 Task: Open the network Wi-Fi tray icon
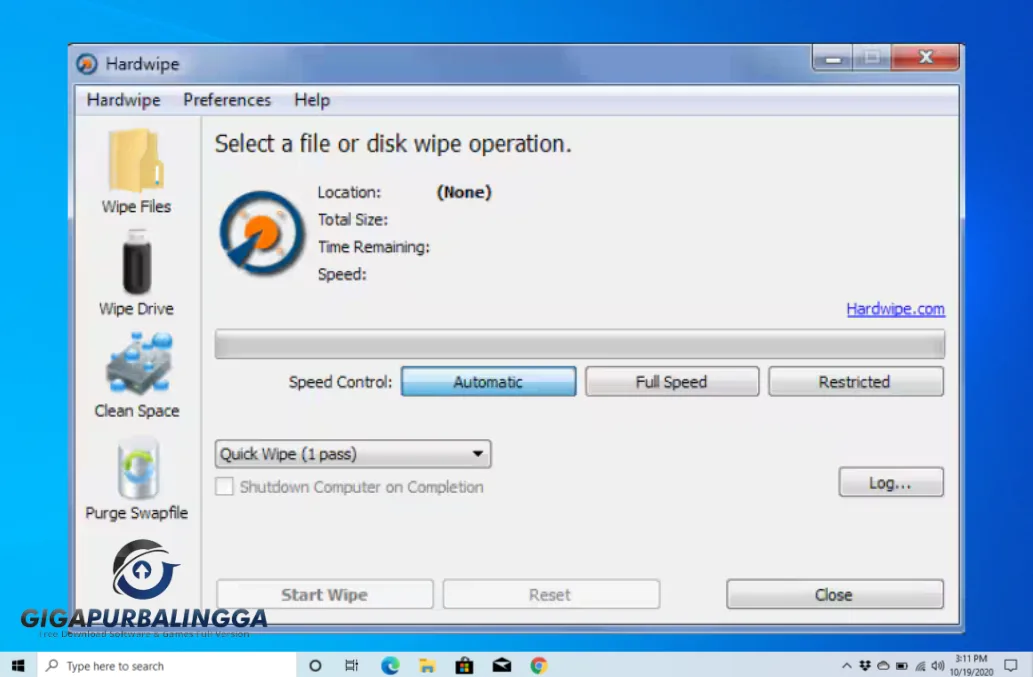(920, 666)
